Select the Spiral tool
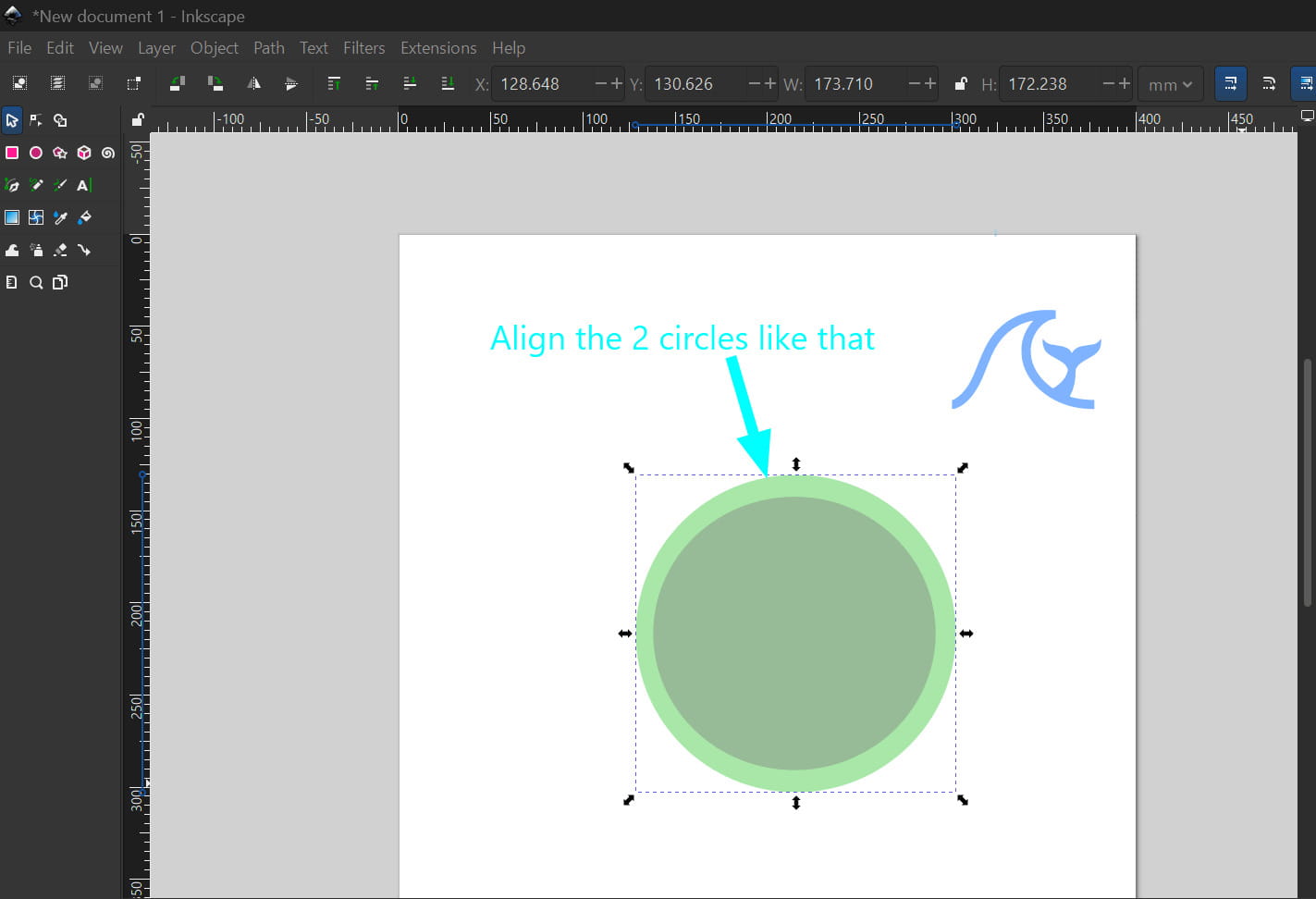The width and height of the screenshot is (1316, 899). [x=108, y=153]
